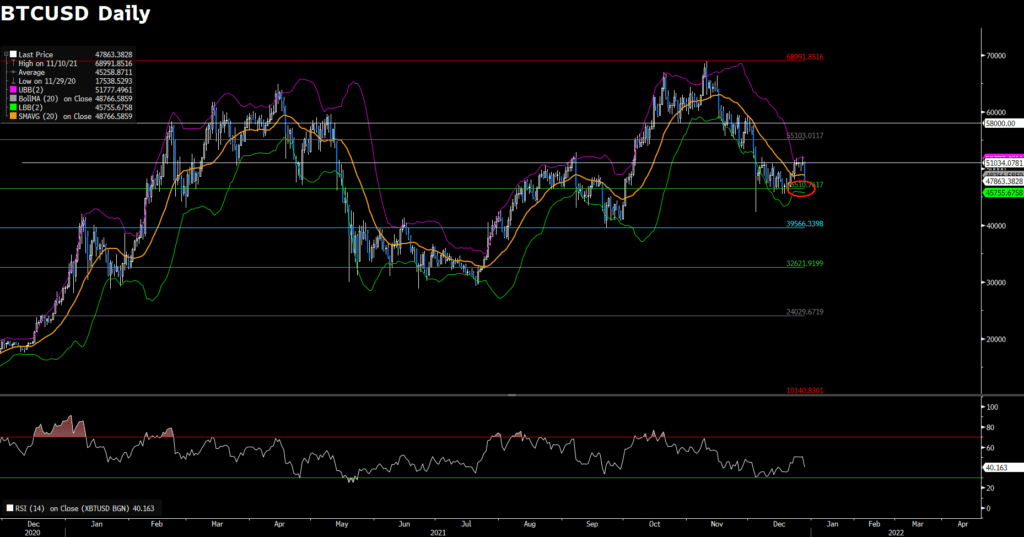Select the 'UBB(2)' legend label
The image size is (1024, 537).
[30, 90]
